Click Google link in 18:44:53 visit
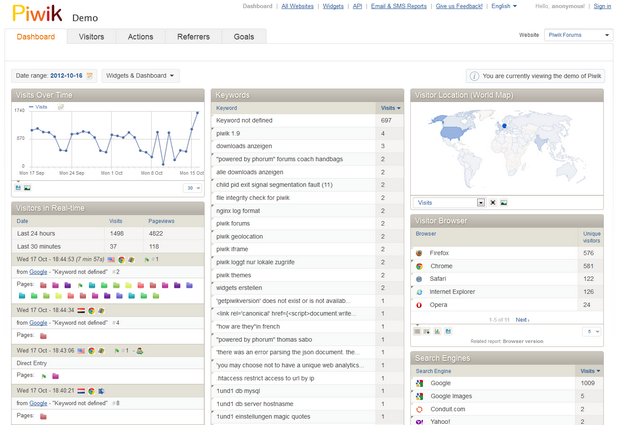 38,272
